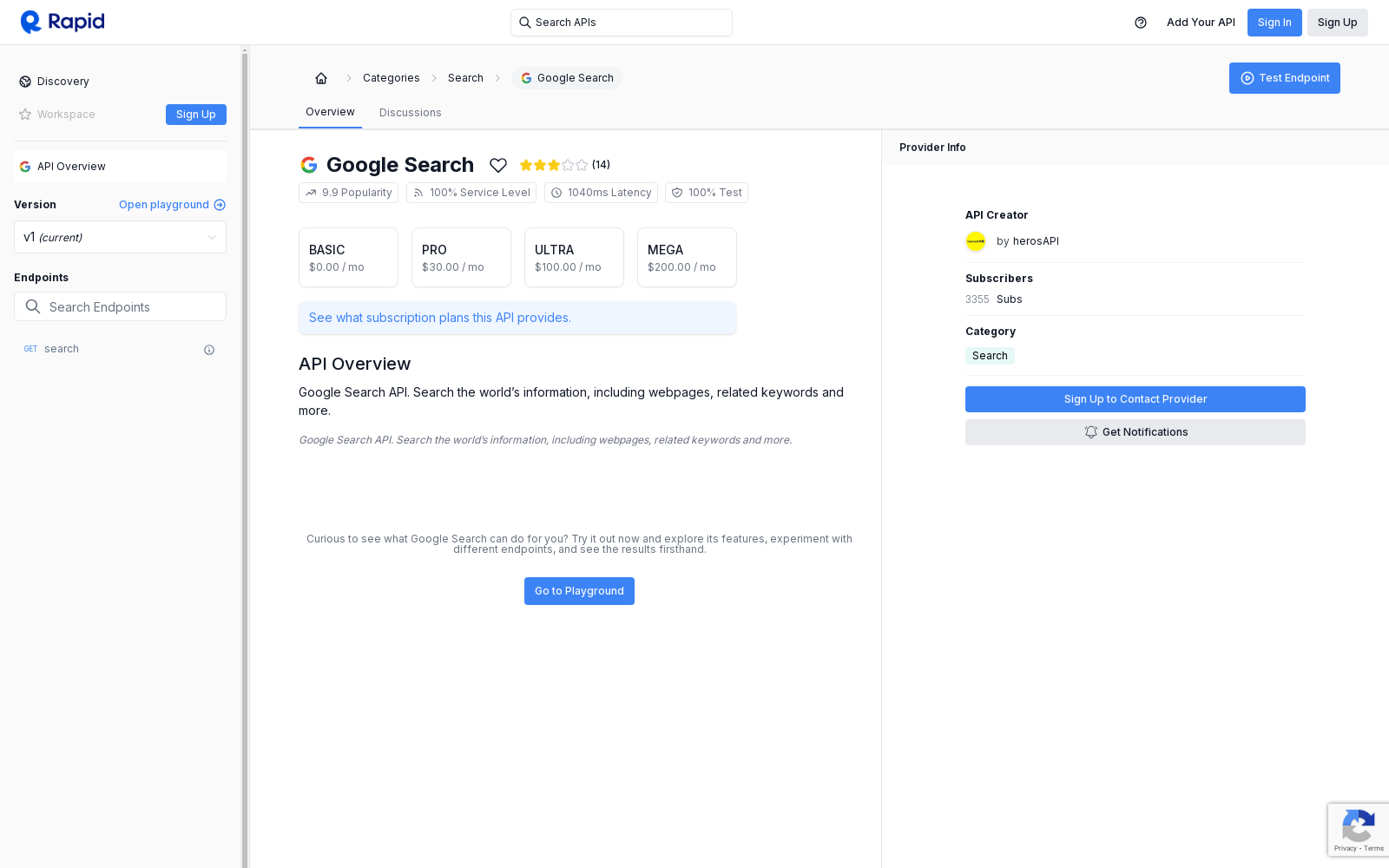Click Sign Up to Contact Provider
This screenshot has width=1389, height=868.
tap(1136, 399)
